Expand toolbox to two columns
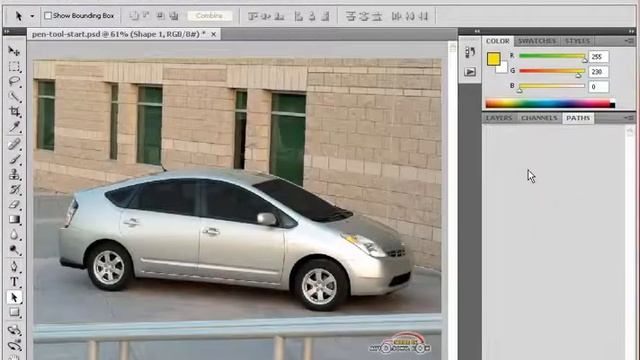This screenshot has height=360, width=640. point(7,31)
